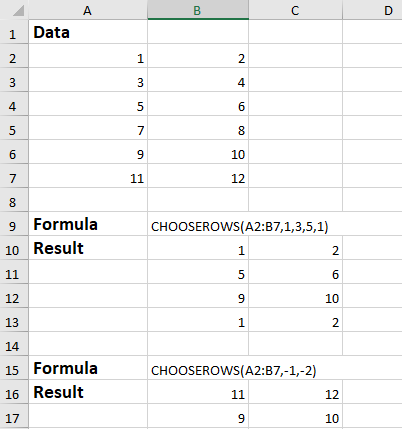
Task: Click empty cell C8
Action: coord(295,200)
